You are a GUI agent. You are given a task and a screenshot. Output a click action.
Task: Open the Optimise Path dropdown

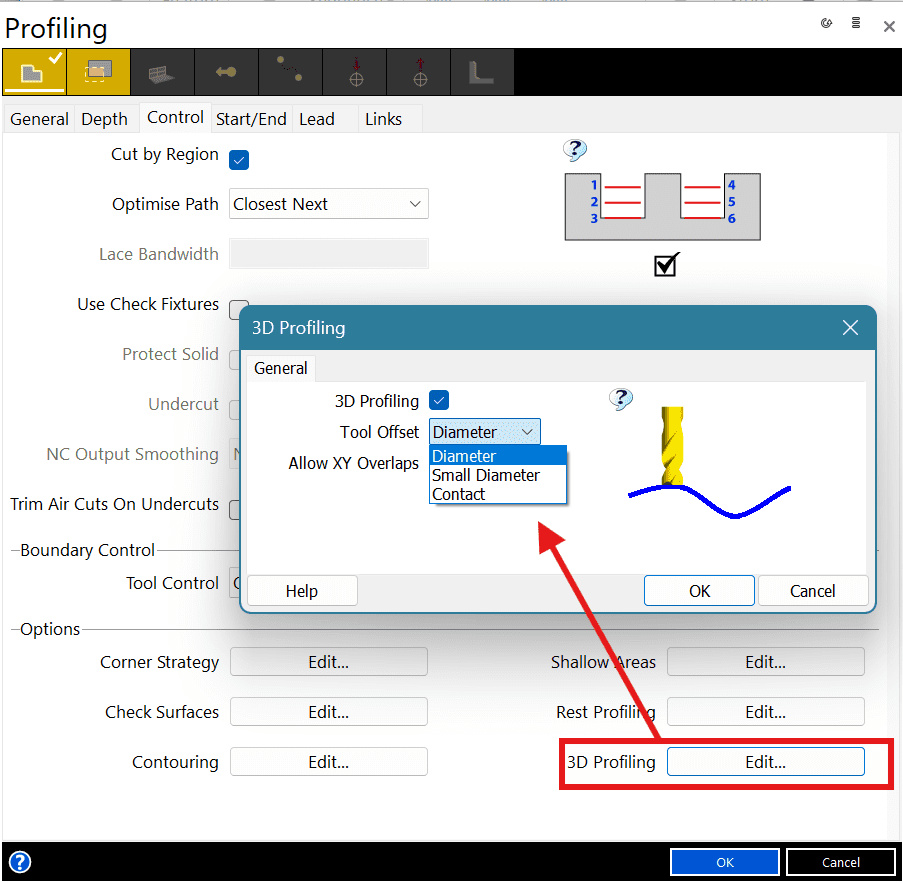[x=328, y=204]
